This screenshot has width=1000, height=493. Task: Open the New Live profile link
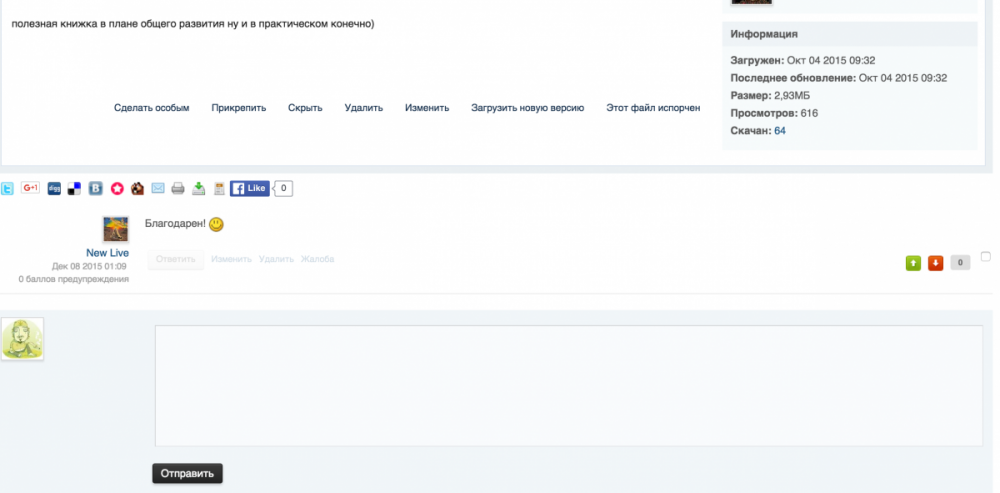pyautogui.click(x=107, y=253)
